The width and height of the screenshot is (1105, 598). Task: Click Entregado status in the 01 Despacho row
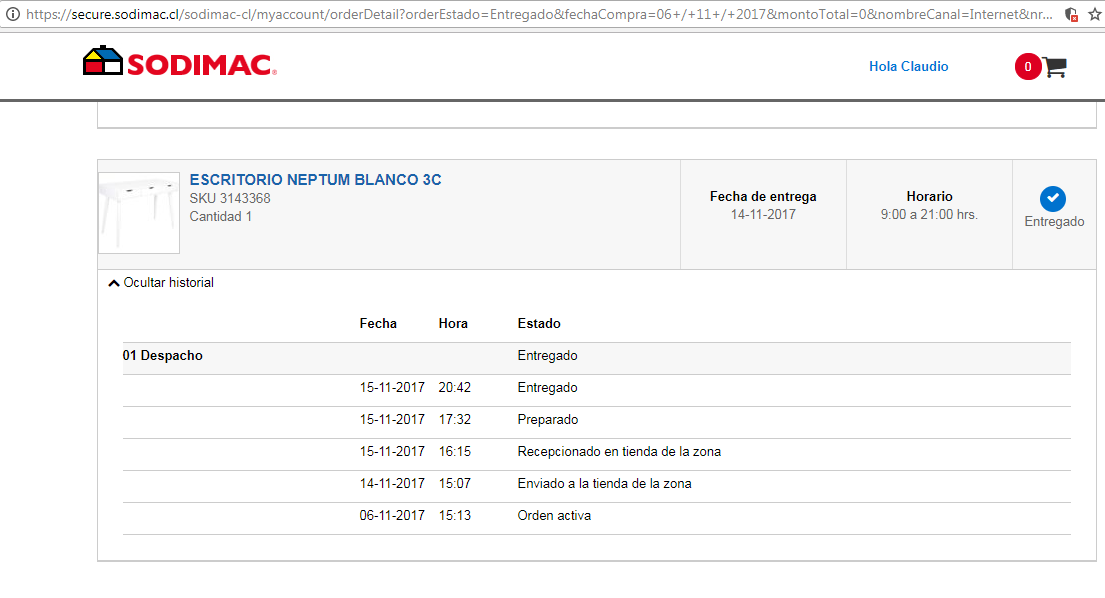coord(548,356)
